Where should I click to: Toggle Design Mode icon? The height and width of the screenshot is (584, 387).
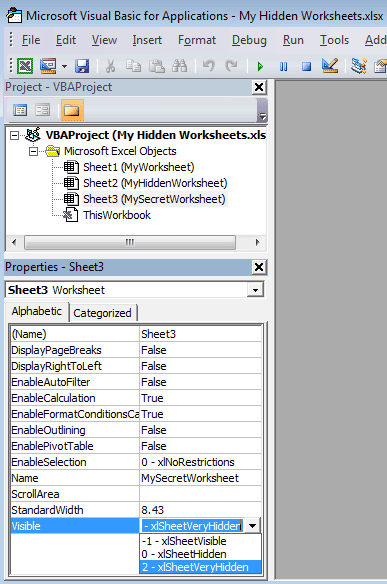coord(330,66)
